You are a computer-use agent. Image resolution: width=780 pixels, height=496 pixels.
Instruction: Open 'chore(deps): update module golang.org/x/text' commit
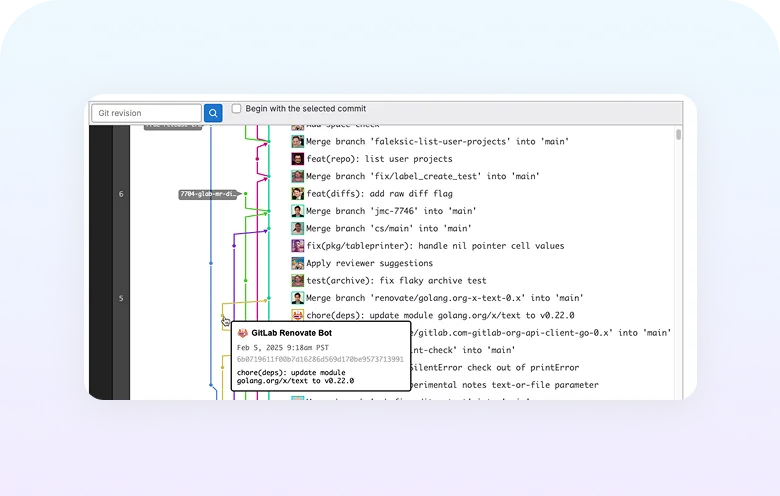click(440, 315)
